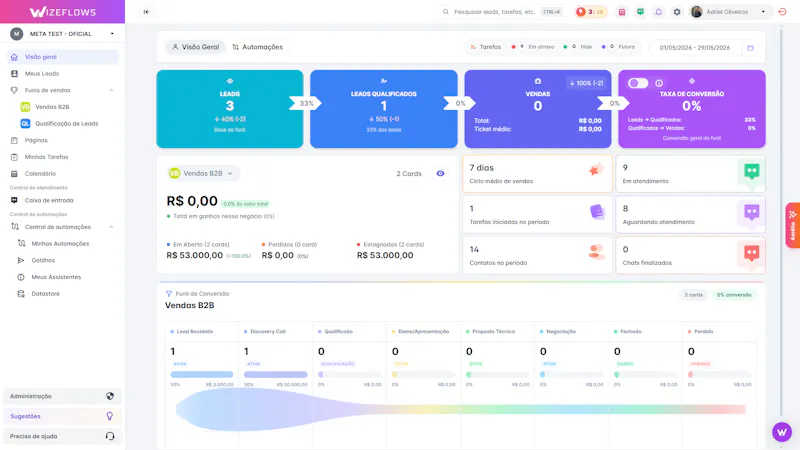Open the calendar icon beside the date range
Screen dimensions: 800x450
click(x=750, y=47)
